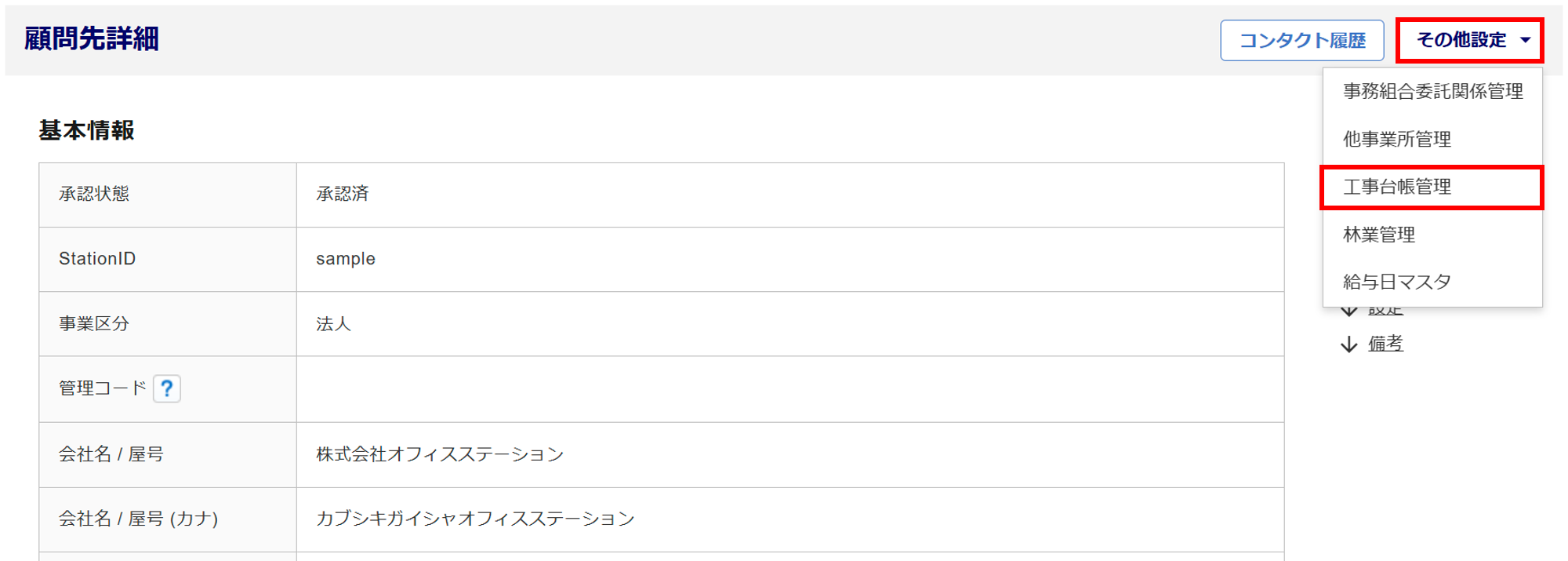1568x561 pixels.
Task: Click the 承認状態 row label
Action: coord(94,194)
